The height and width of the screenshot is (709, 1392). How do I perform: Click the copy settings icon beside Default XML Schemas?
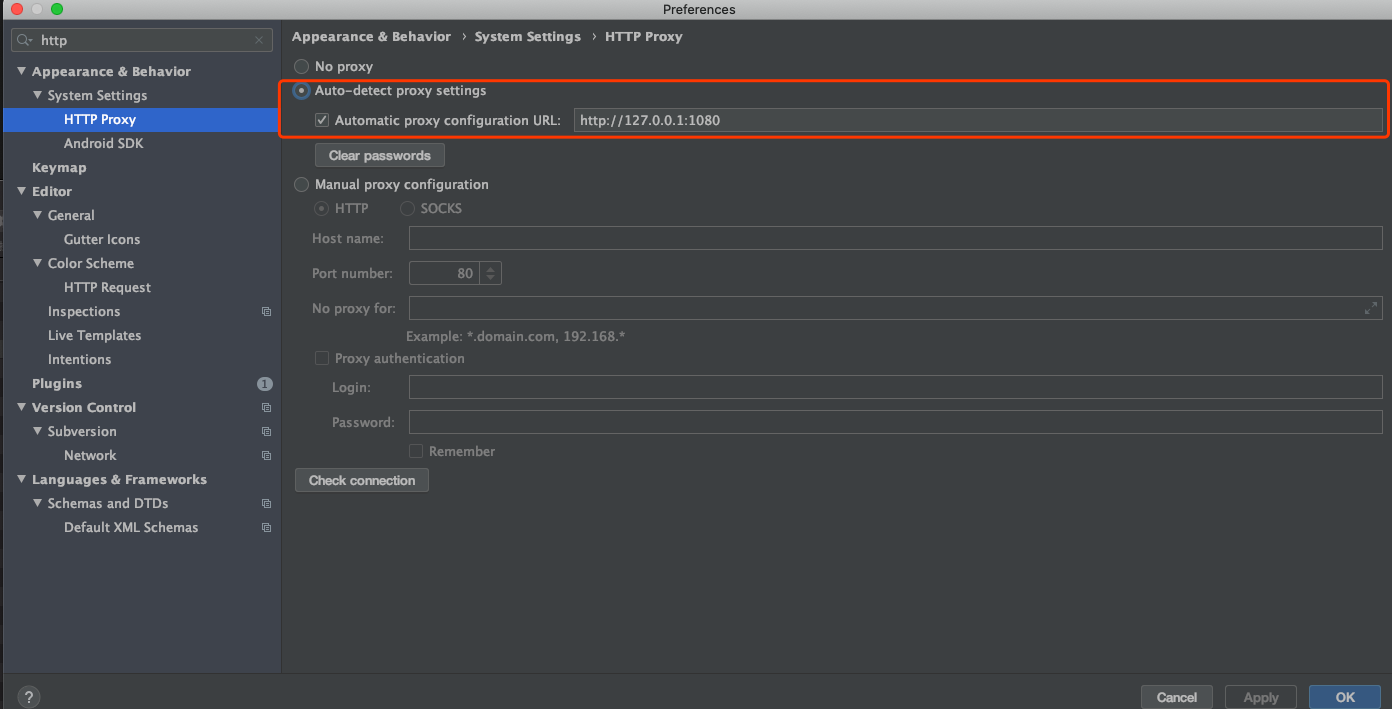[x=265, y=527]
